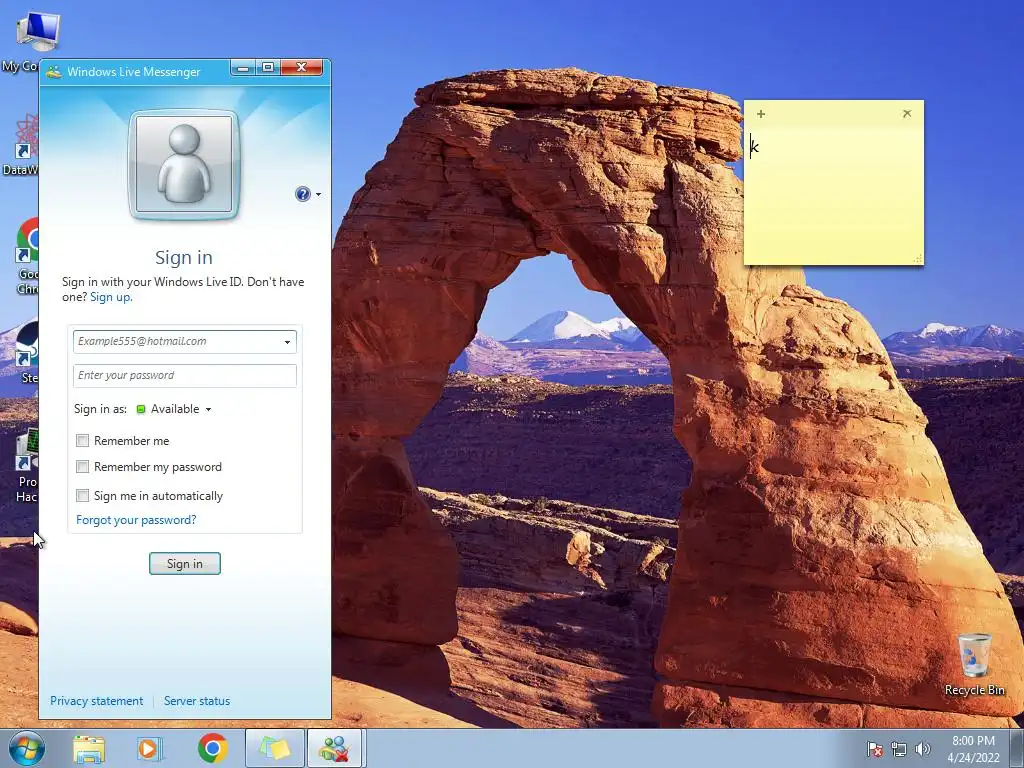
Task: Expand the email address dropdown arrow
Action: click(x=287, y=342)
